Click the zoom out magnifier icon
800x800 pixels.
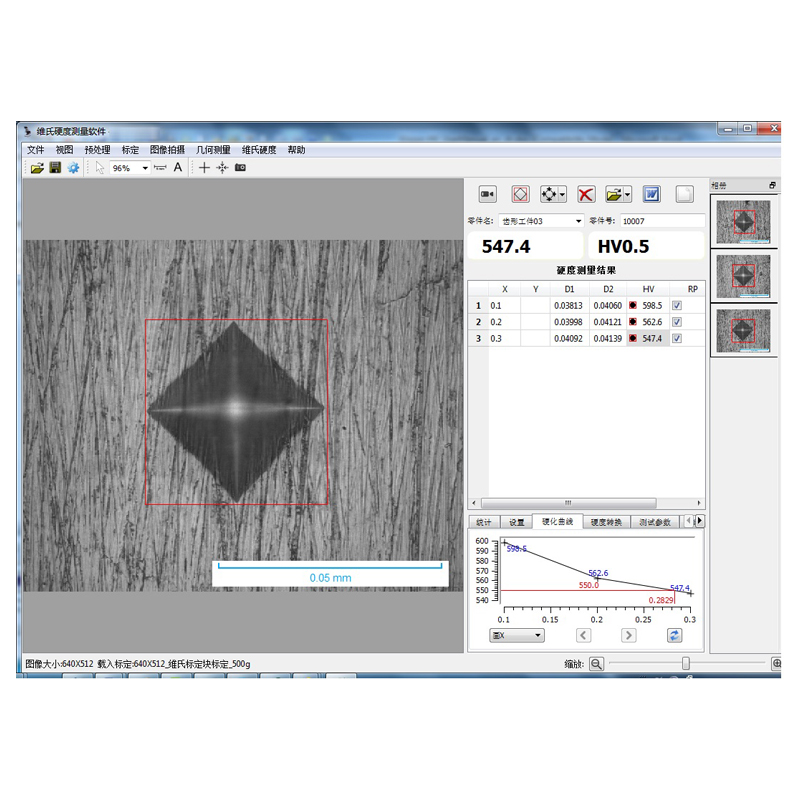click(x=596, y=664)
